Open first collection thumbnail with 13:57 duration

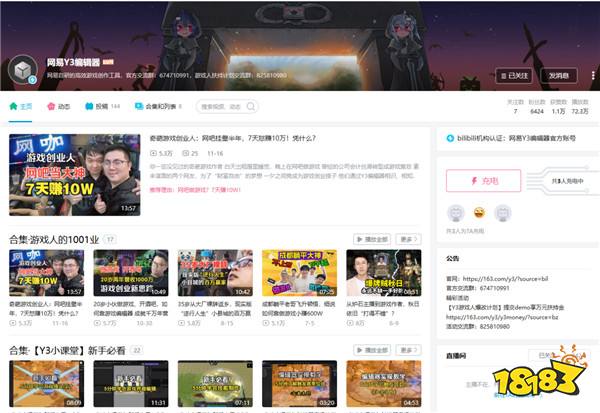click(x=47, y=273)
